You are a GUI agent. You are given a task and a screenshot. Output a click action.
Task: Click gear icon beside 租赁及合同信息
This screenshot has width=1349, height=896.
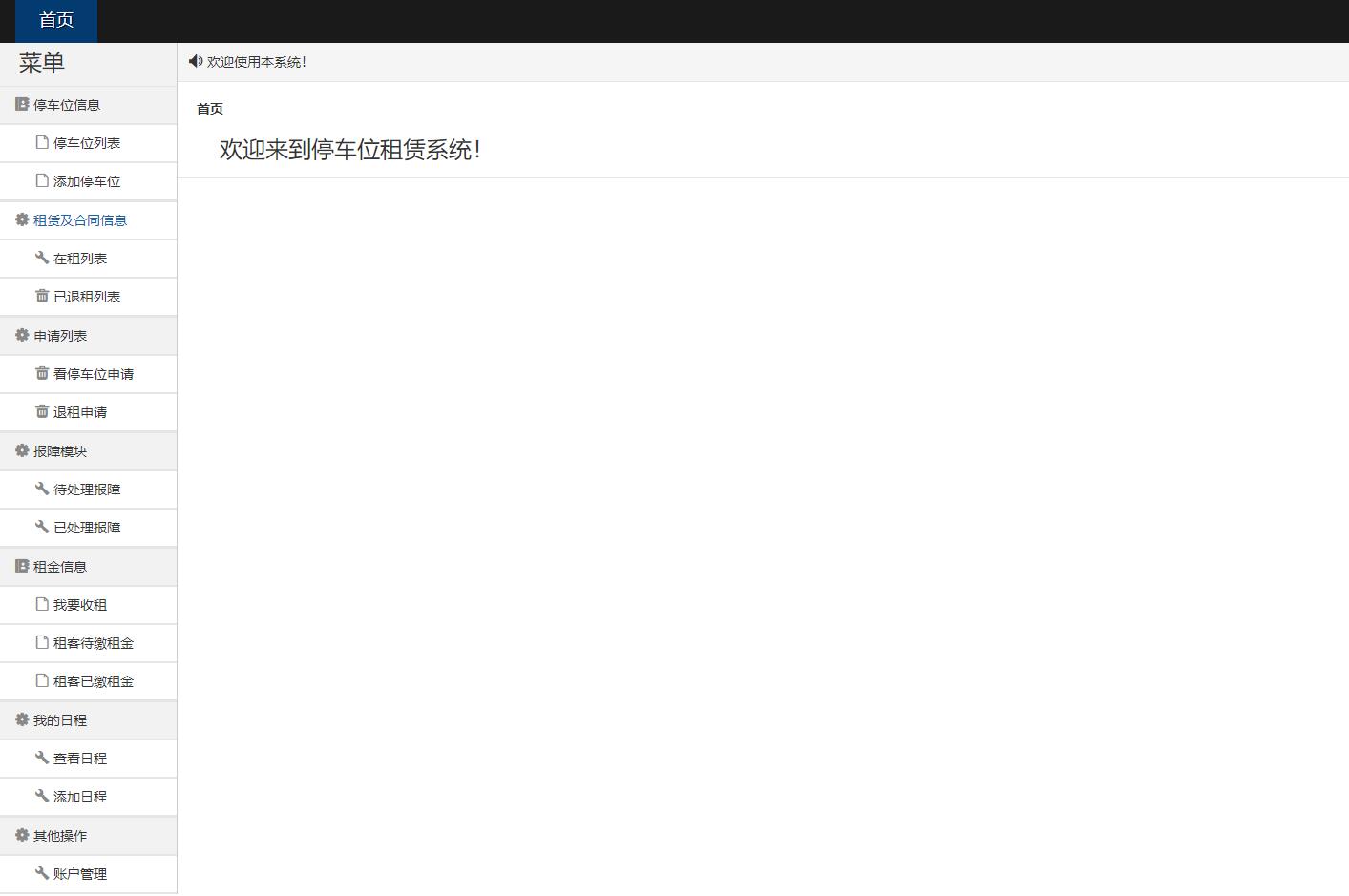tap(22, 219)
